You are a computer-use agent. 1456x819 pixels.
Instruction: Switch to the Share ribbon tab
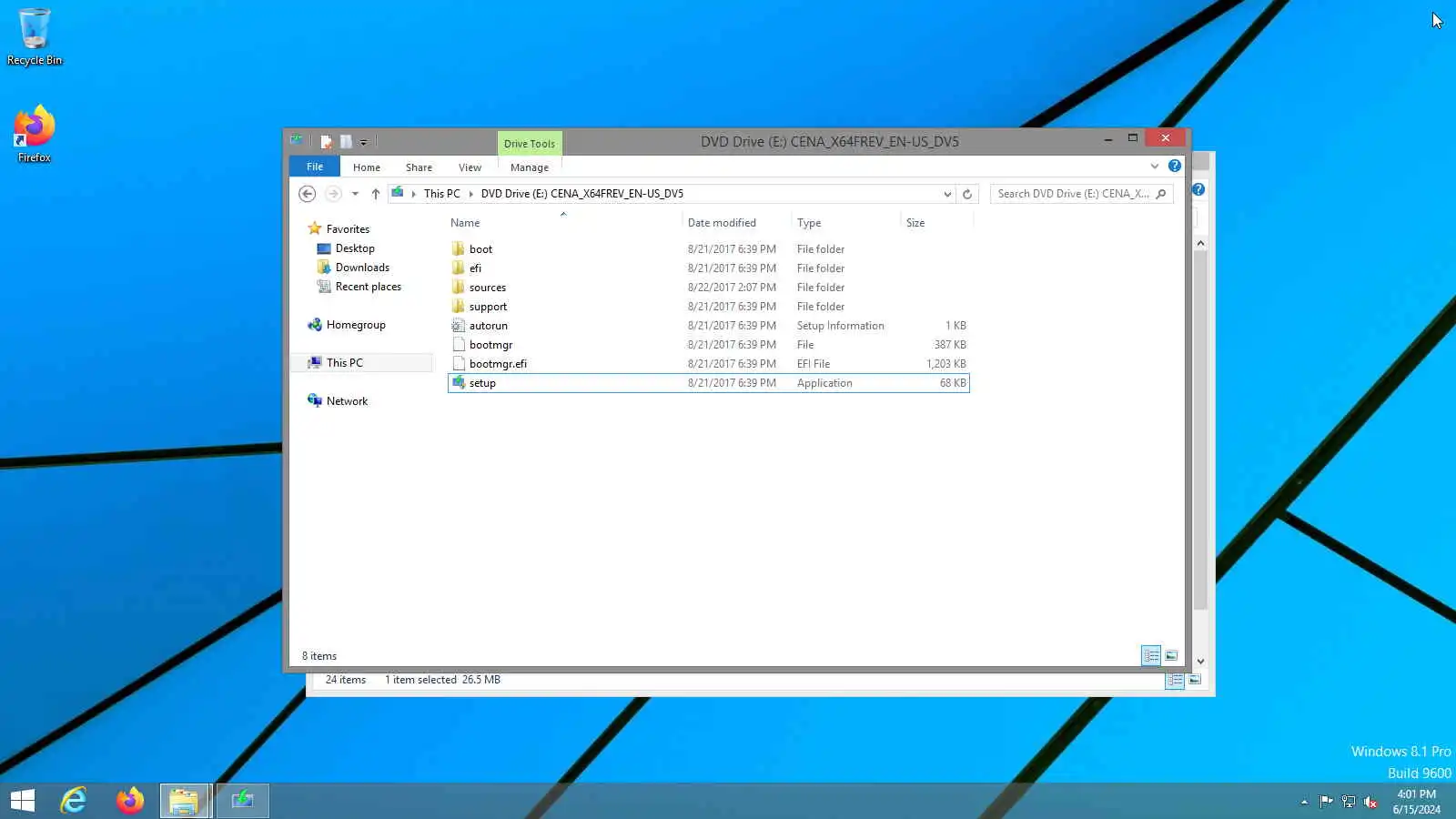click(419, 167)
